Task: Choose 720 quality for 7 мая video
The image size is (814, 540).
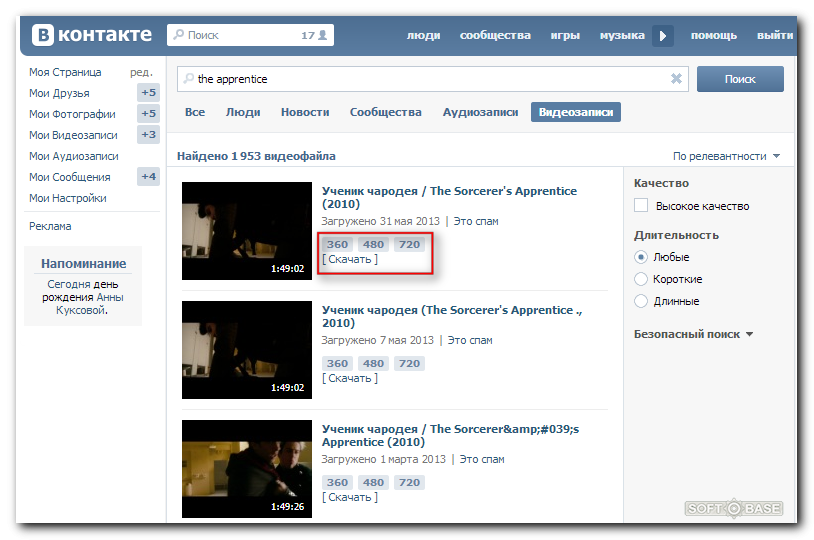Action: 409,363
